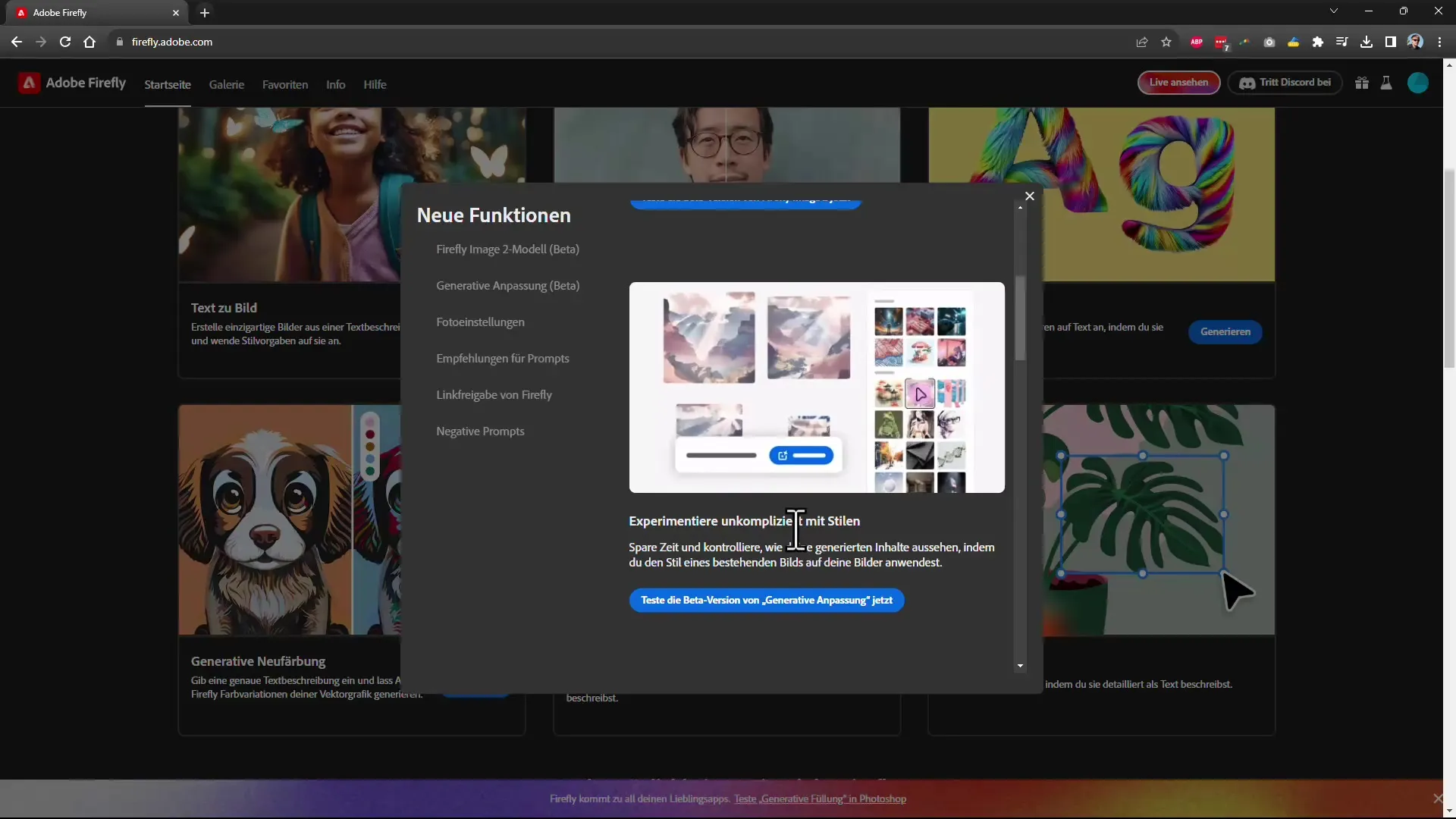Screen dimensions: 1456x819
Task: Click the Adobe Firefly logo
Action: coord(72,83)
